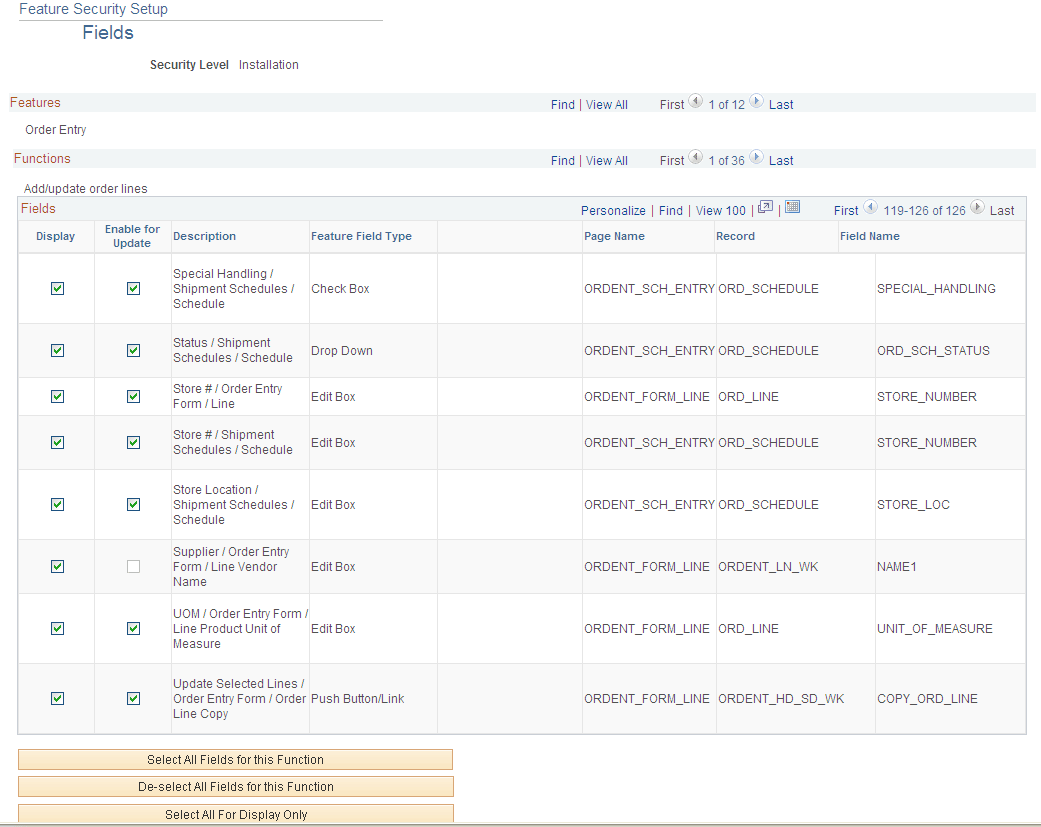Uncheck Display for SPECIAL_HANDLING row
Image resolution: width=1041 pixels, height=827 pixels.
(58, 288)
